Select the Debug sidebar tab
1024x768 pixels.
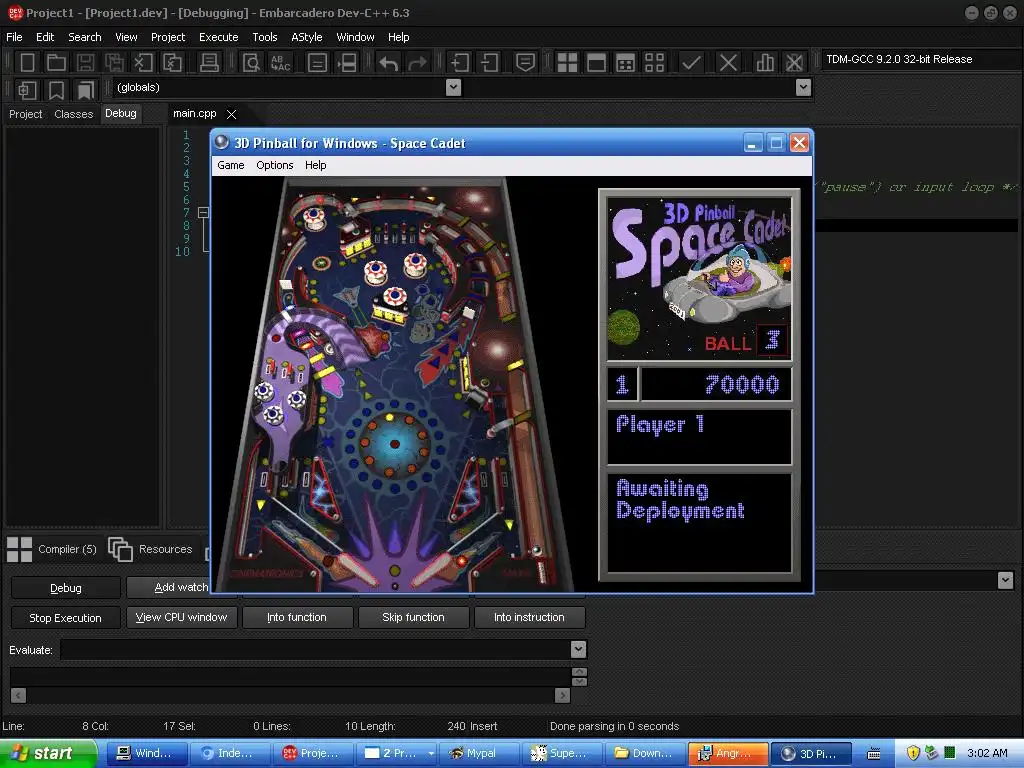point(121,113)
